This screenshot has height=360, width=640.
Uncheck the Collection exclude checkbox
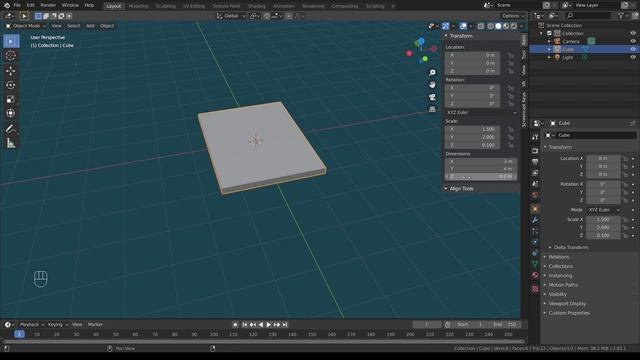549,33
